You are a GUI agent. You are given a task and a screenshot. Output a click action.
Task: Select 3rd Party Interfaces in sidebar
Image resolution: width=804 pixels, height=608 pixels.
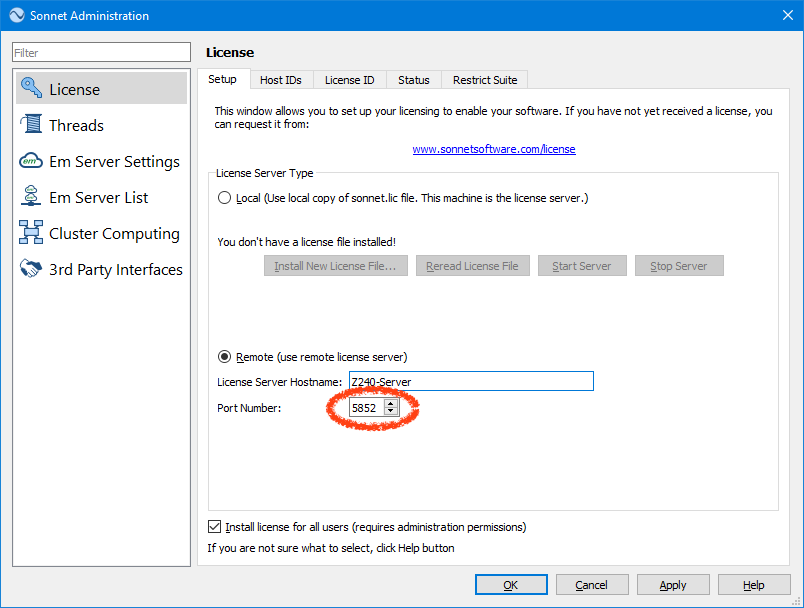[x=102, y=269]
